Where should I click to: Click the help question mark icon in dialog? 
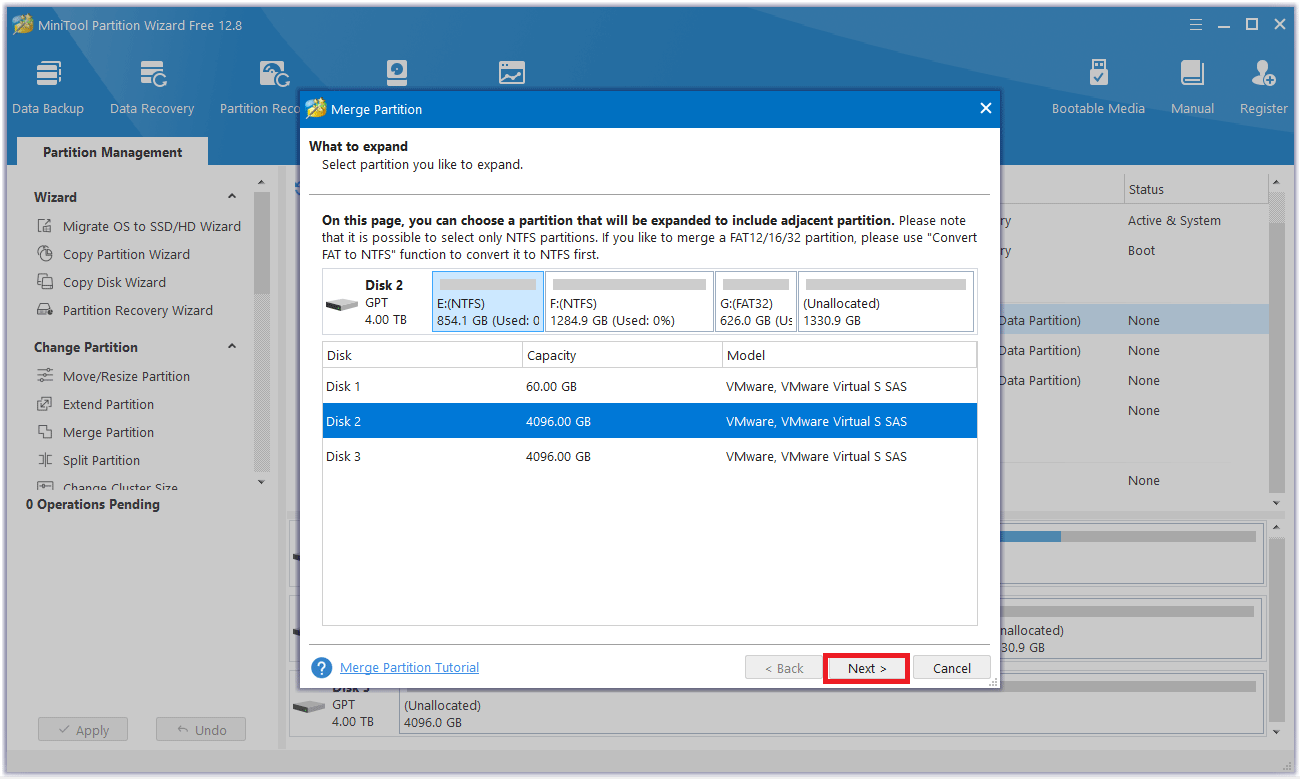[321, 668]
